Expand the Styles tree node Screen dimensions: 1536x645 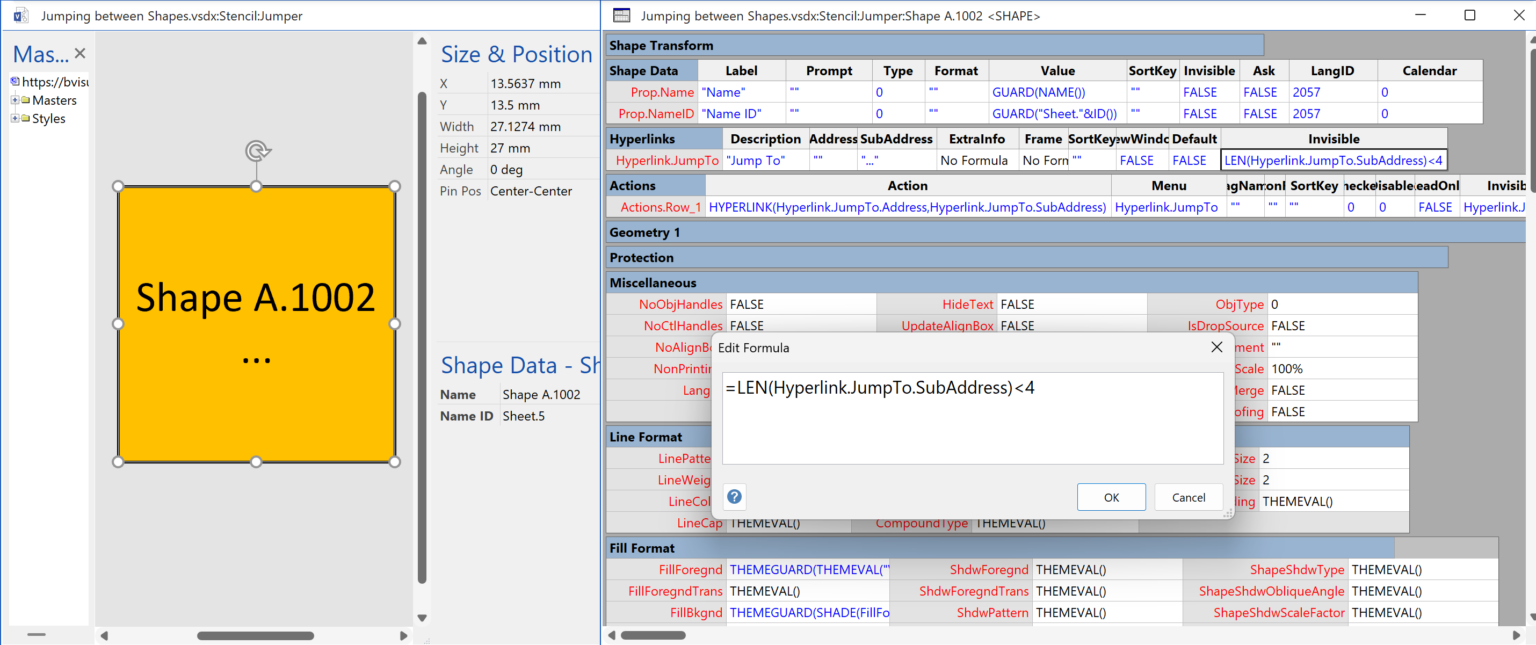pos(14,119)
